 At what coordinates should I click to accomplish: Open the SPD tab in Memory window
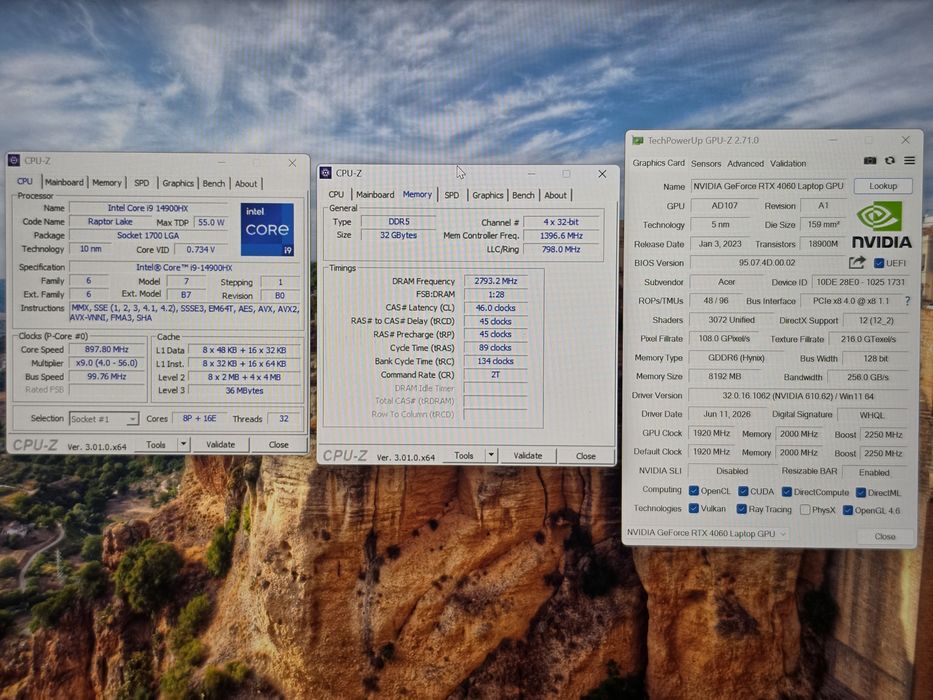(x=452, y=195)
